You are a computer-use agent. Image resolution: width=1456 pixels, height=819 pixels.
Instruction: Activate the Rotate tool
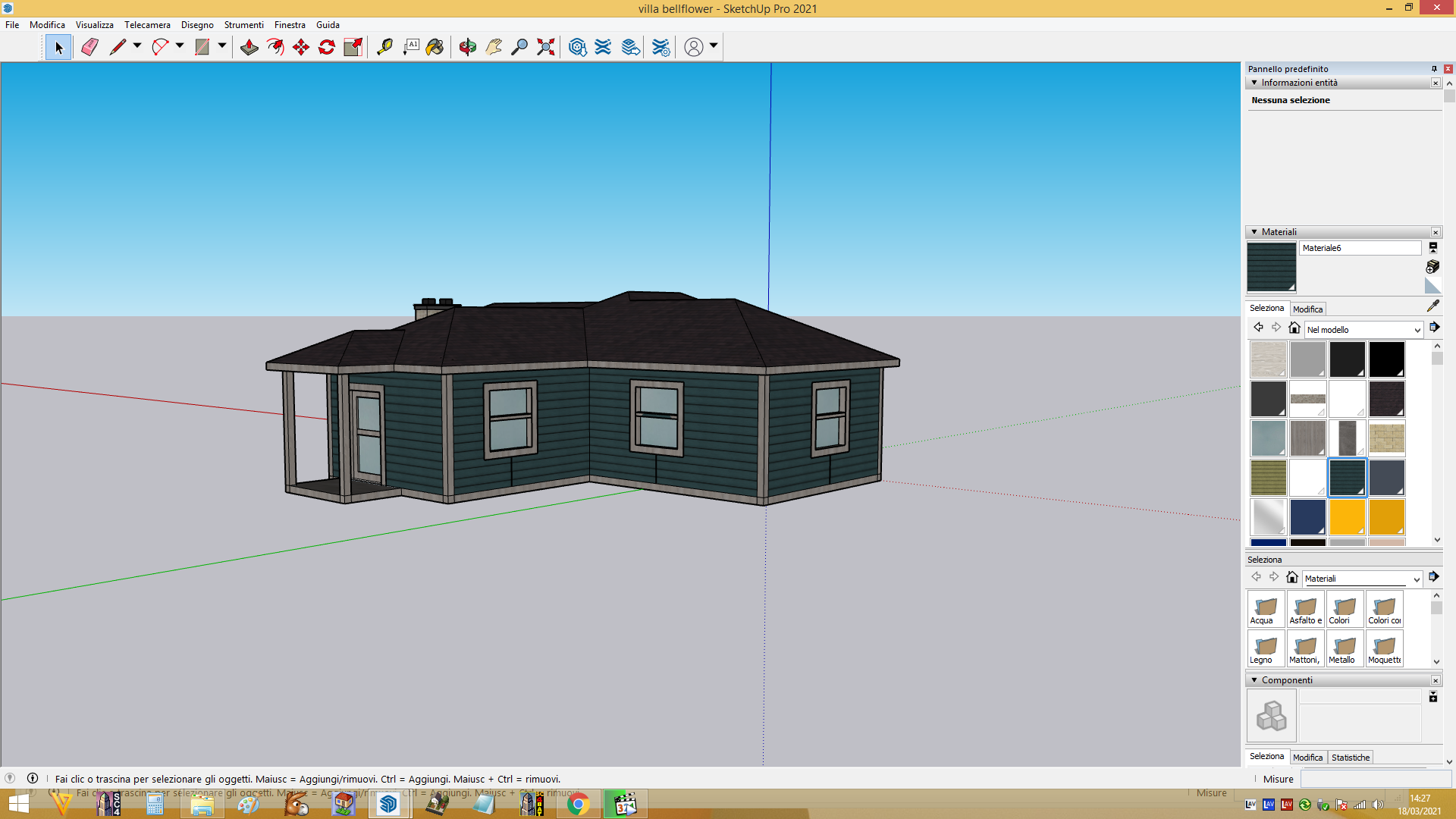tap(327, 47)
